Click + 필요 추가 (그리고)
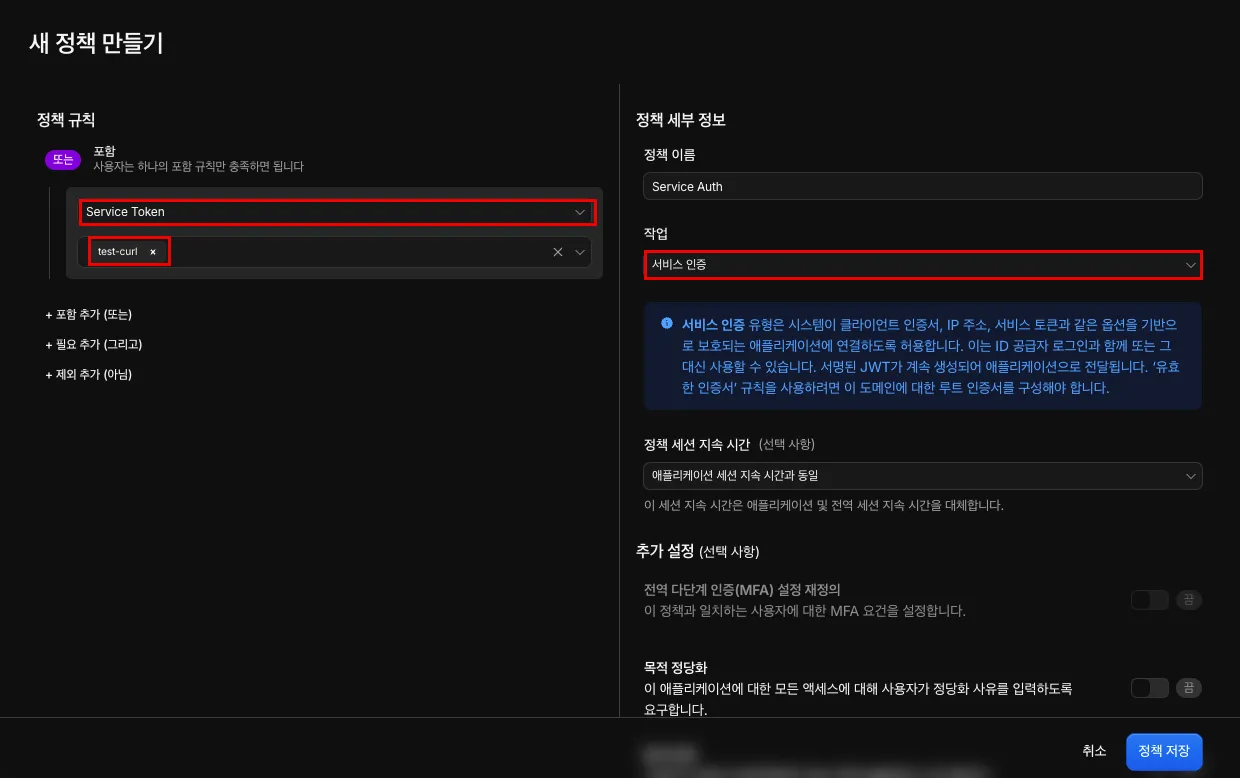 point(94,344)
